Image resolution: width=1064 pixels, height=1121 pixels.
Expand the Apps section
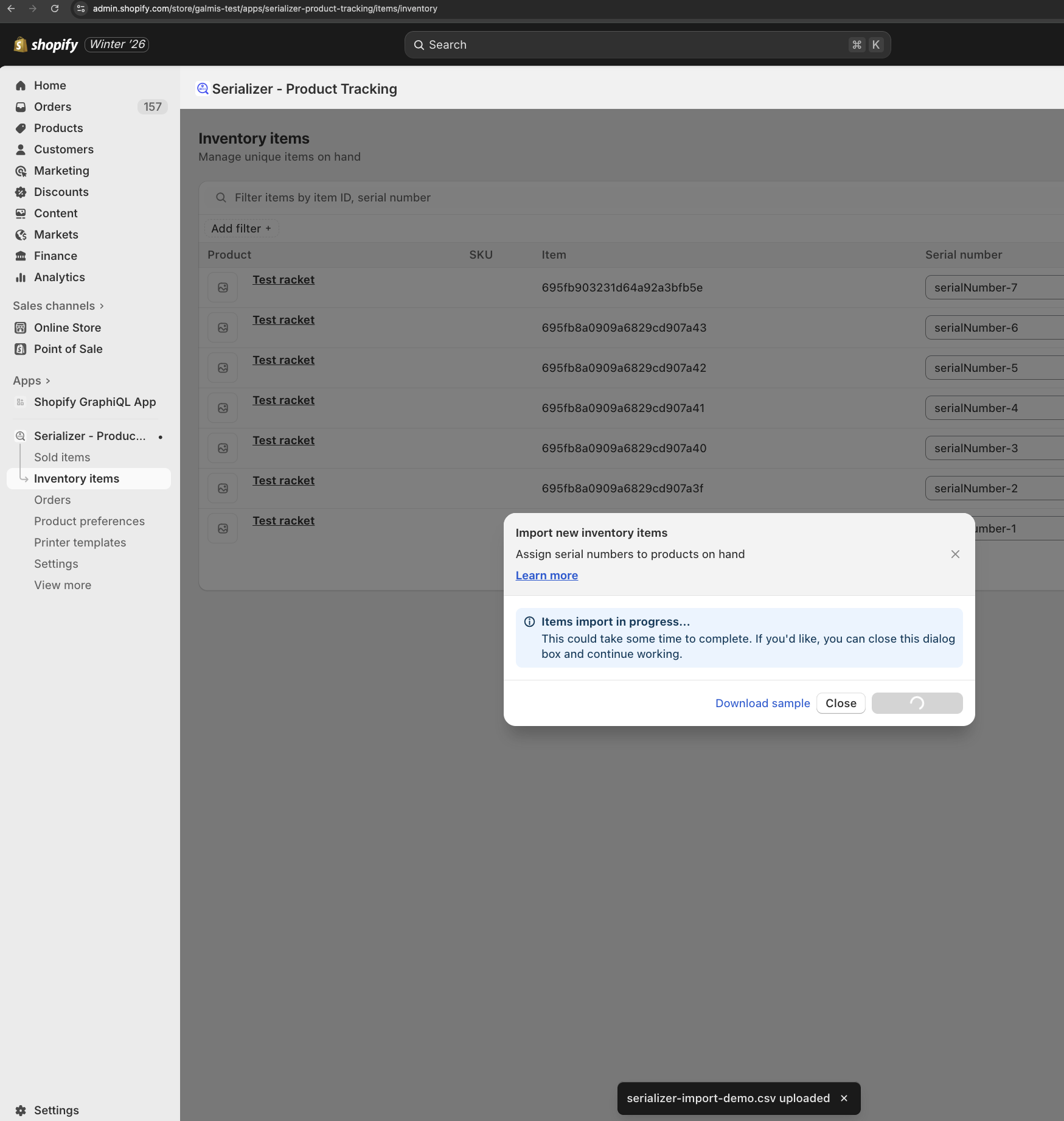(32, 381)
